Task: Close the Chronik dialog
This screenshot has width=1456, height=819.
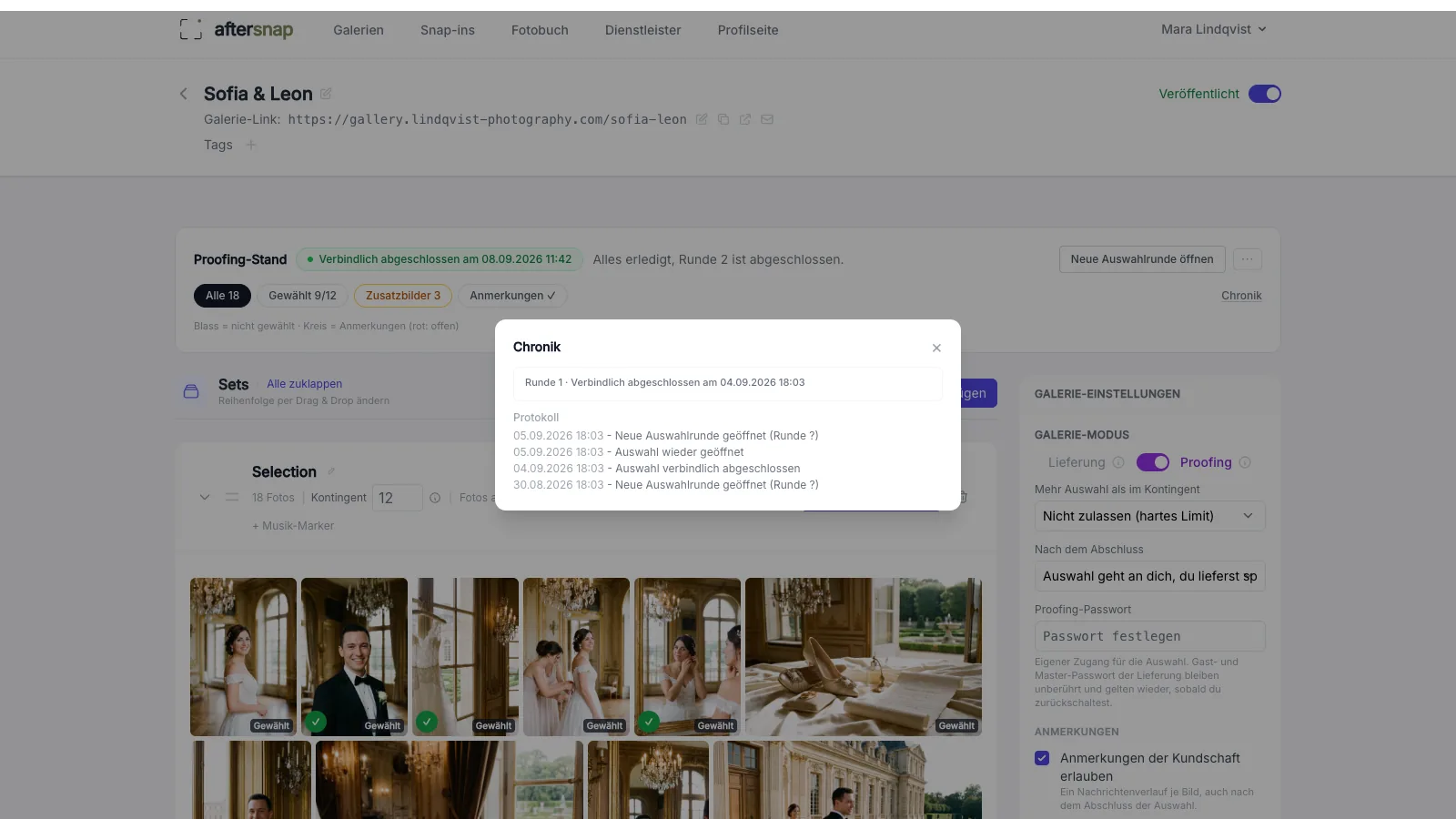Action: coord(936,348)
